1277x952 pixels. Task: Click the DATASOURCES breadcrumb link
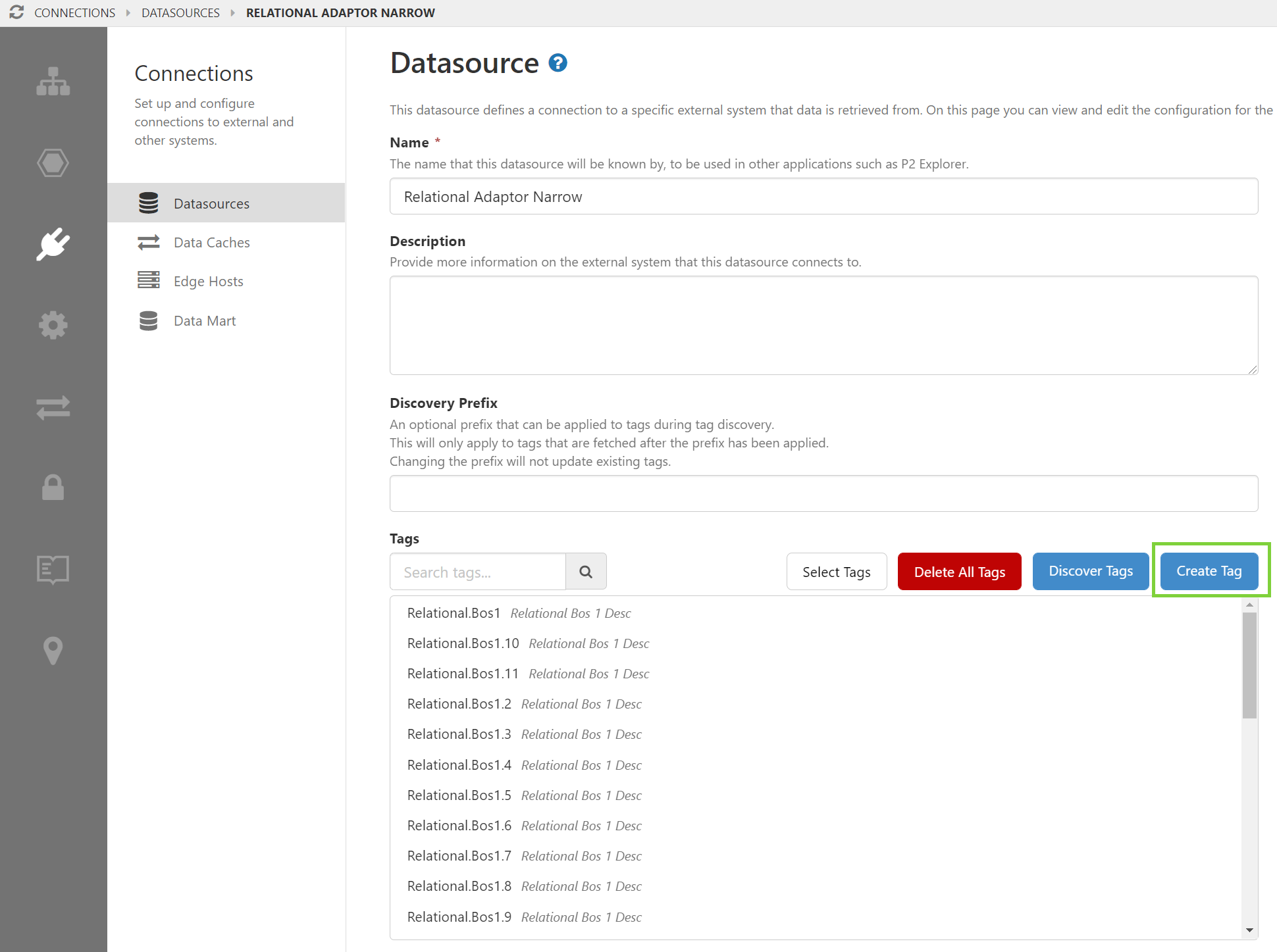180,13
